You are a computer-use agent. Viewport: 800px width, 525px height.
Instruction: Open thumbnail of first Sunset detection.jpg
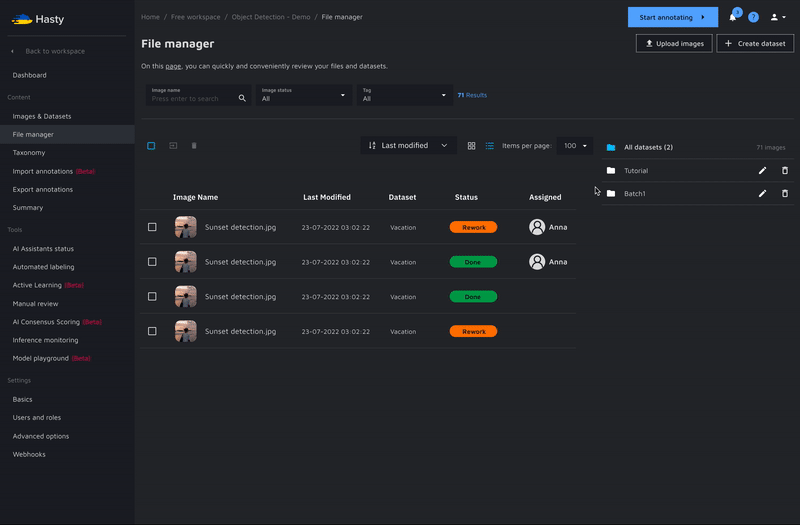[x=186, y=227]
